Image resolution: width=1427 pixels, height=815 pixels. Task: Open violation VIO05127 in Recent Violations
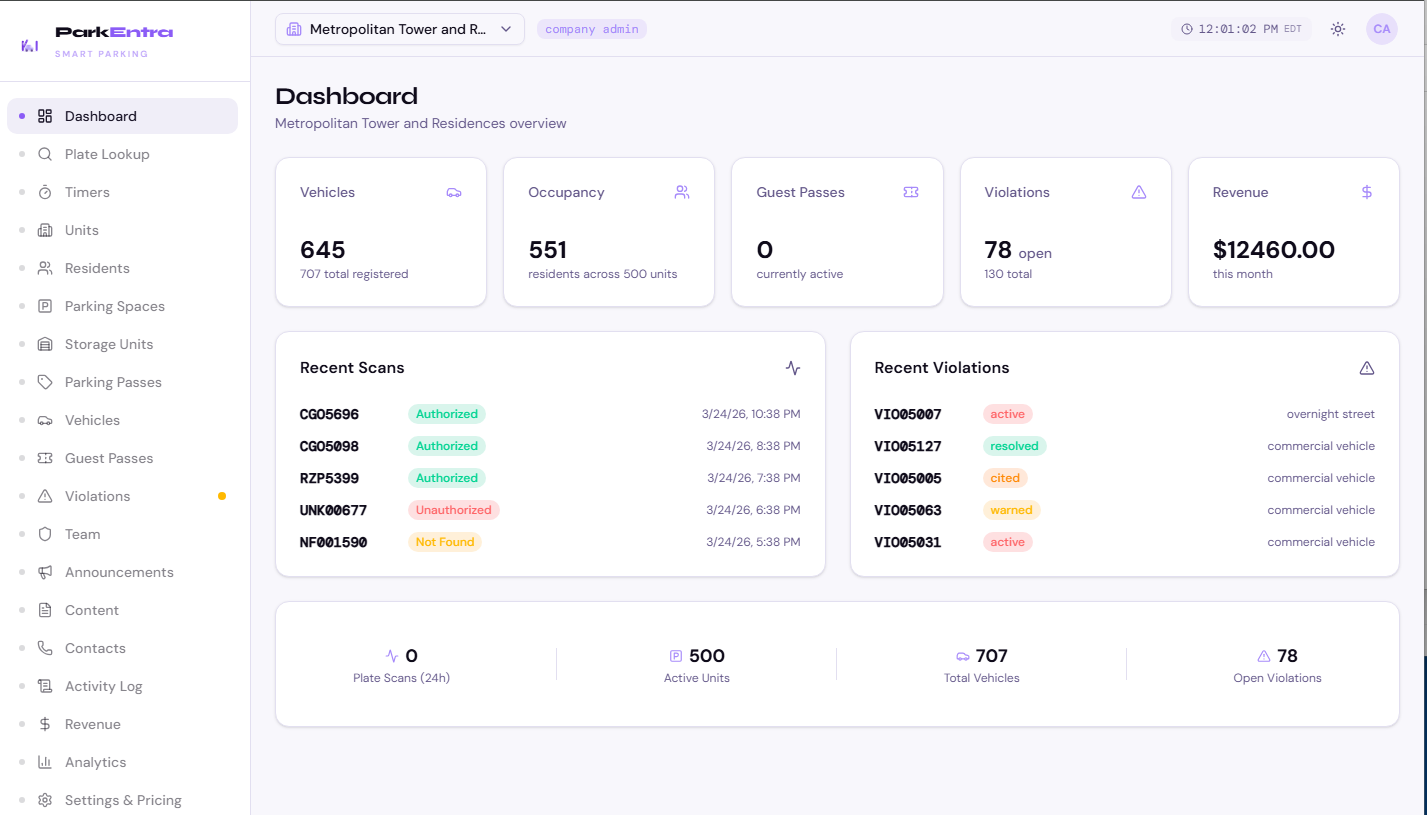[x=907, y=446]
